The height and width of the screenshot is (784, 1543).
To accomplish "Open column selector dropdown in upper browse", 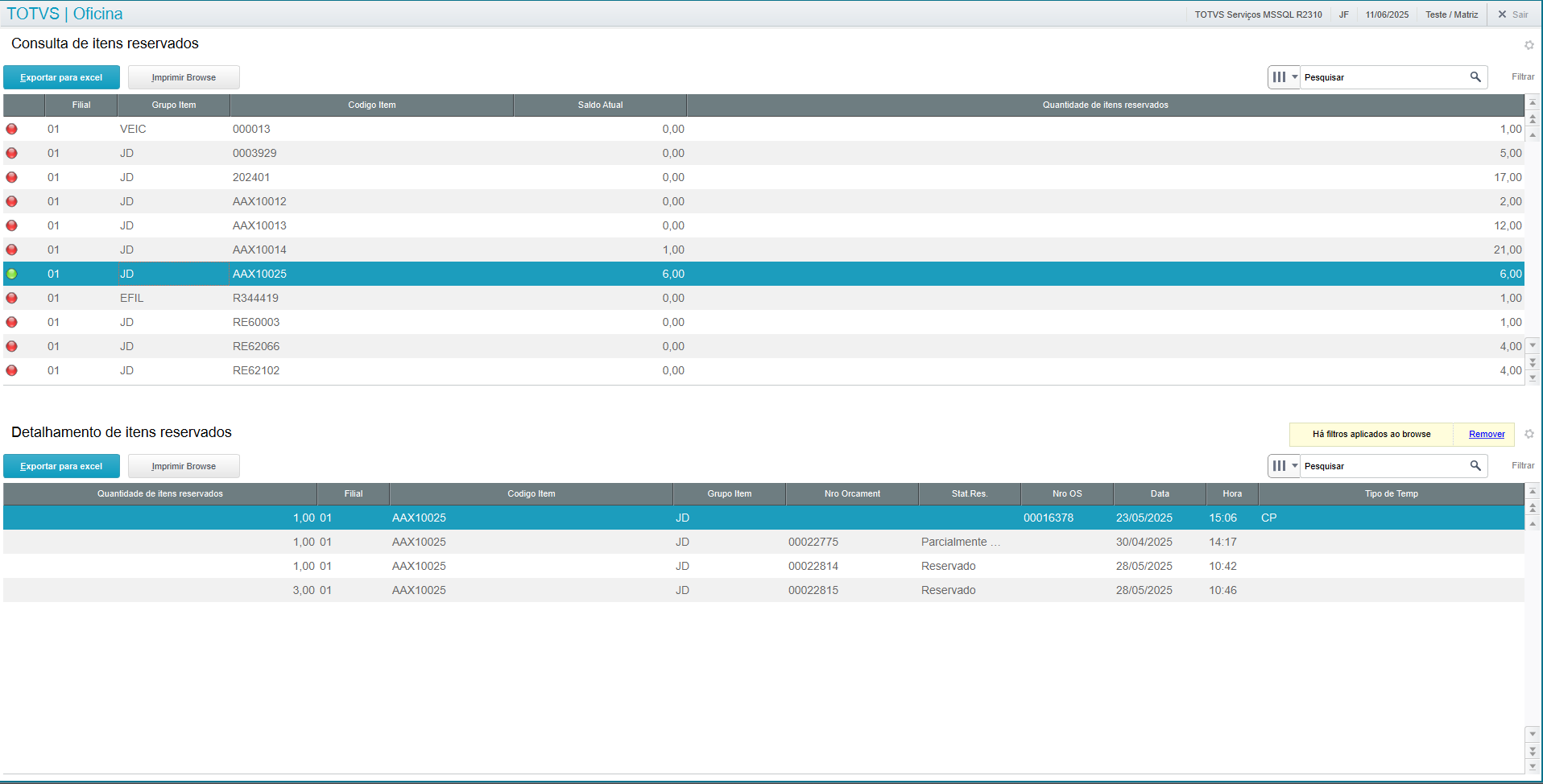I will [1284, 77].
